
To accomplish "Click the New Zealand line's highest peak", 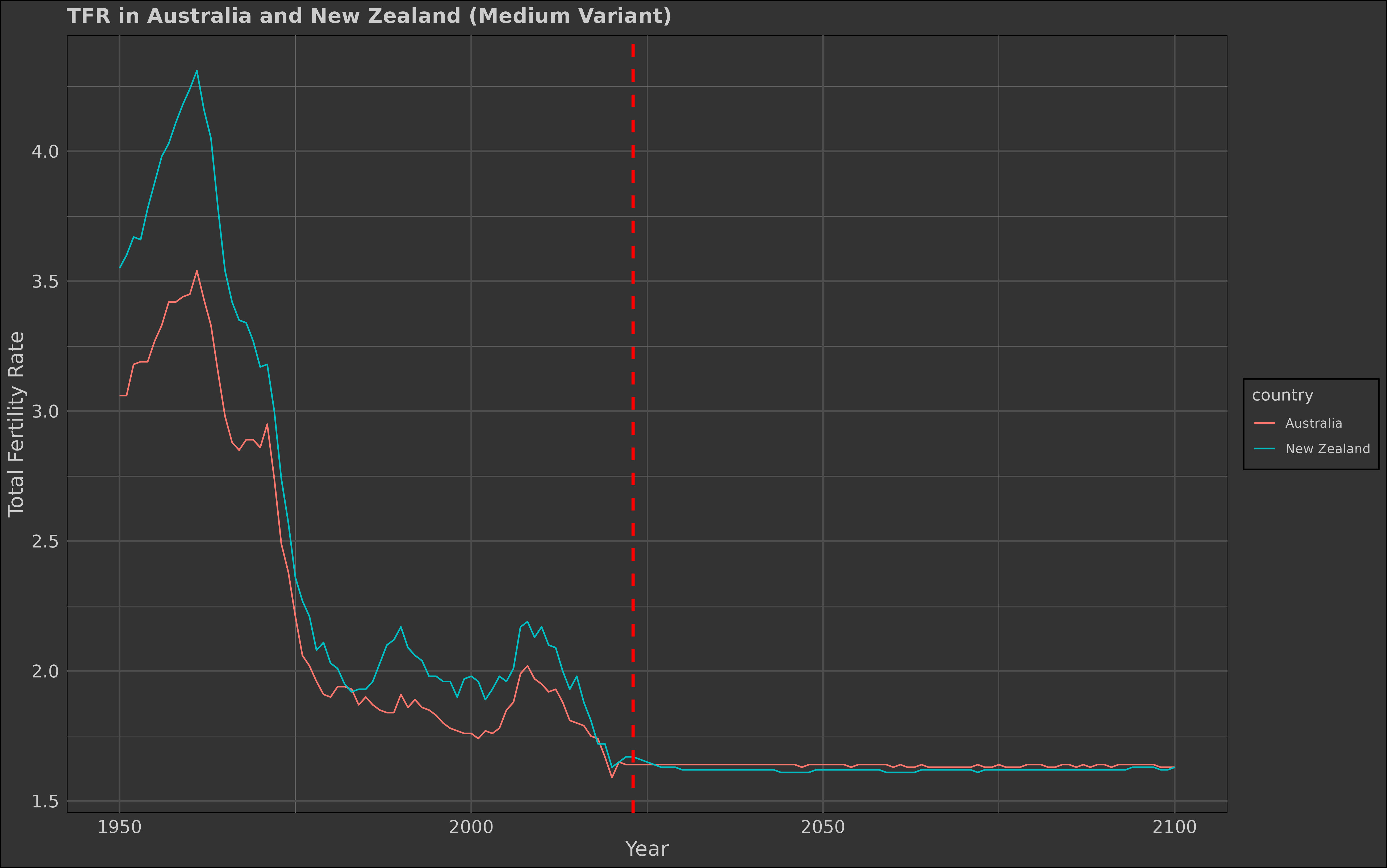I will [x=197, y=71].
